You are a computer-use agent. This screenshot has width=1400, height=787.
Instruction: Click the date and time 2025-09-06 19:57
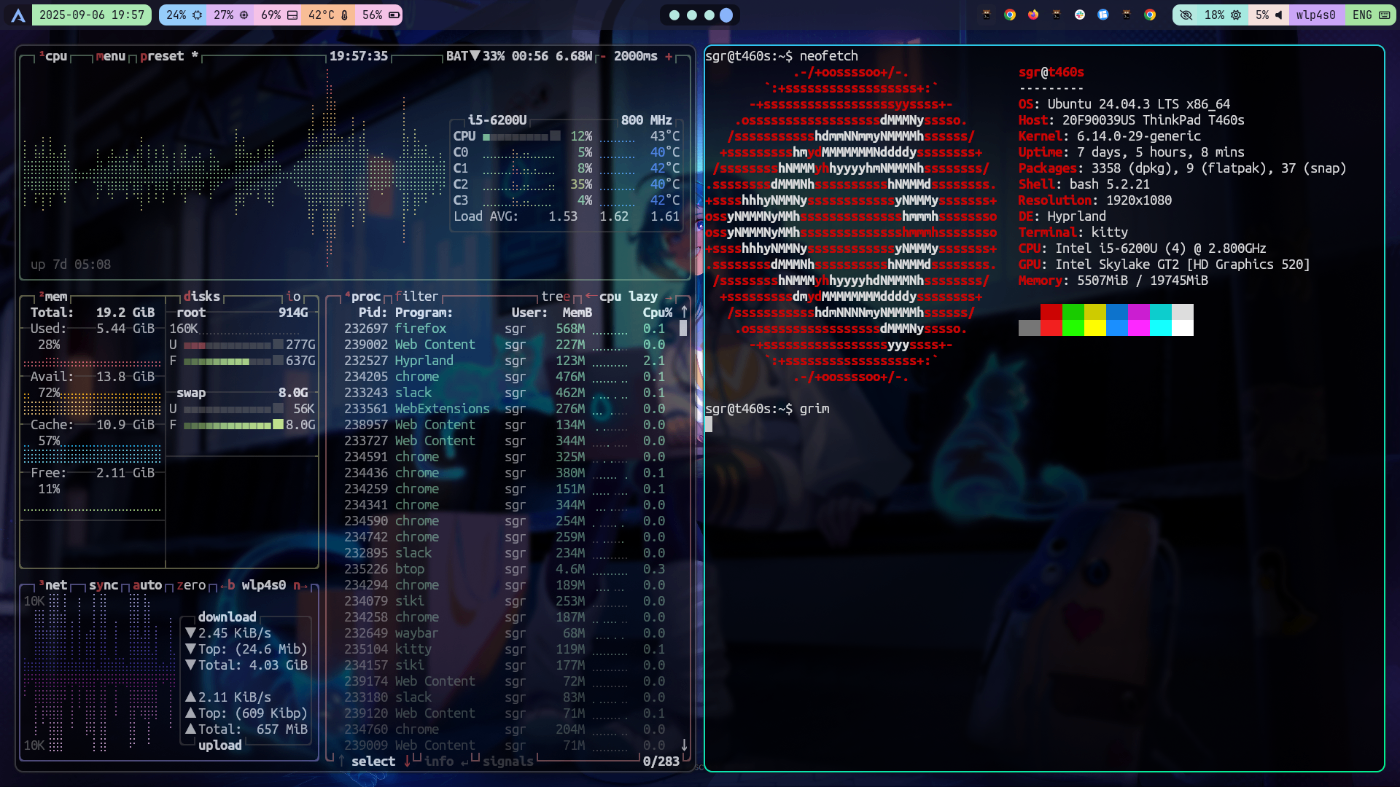point(92,15)
